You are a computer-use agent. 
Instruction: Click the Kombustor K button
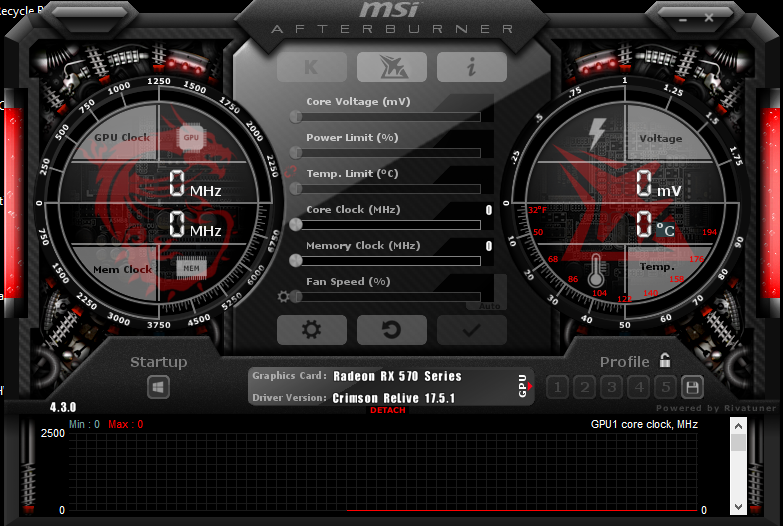tap(312, 67)
